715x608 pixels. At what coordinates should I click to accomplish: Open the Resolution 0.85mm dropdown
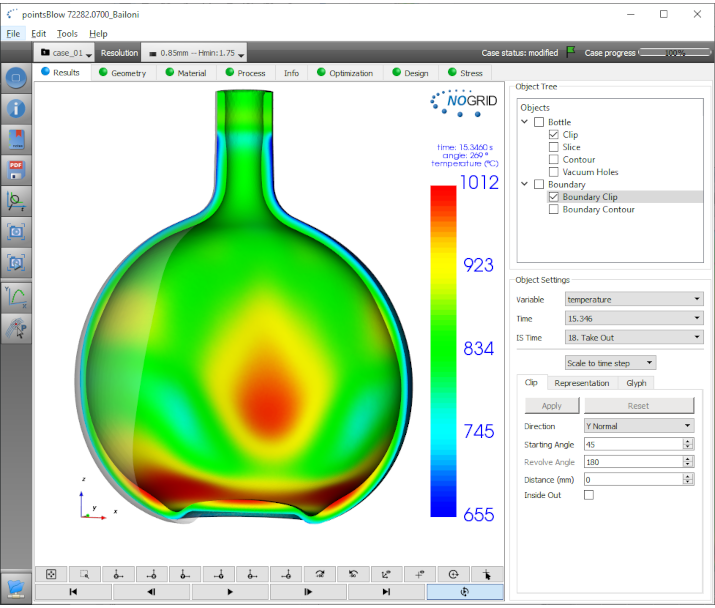point(194,53)
